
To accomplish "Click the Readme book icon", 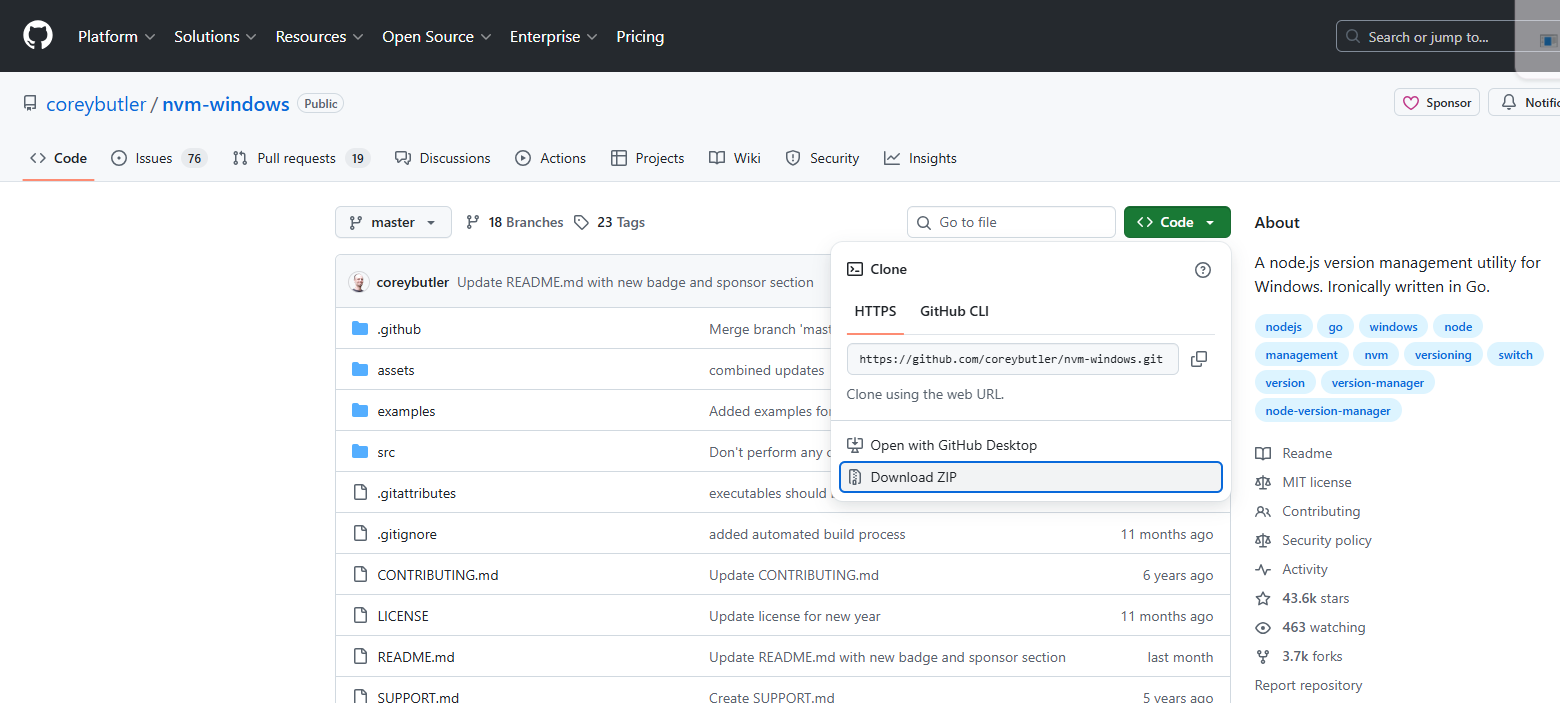I will (x=1263, y=453).
